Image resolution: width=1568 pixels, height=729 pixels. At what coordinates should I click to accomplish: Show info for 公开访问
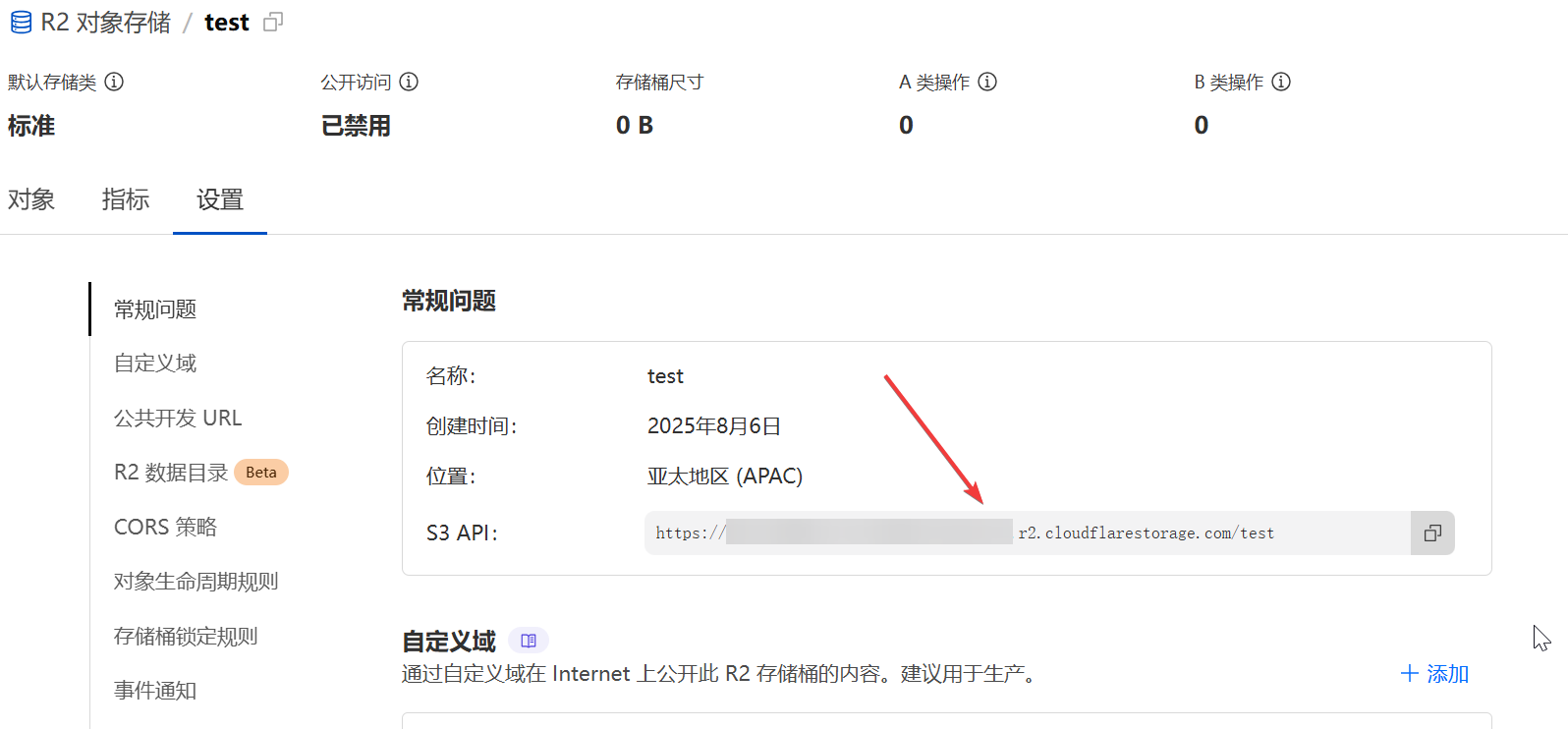[409, 82]
